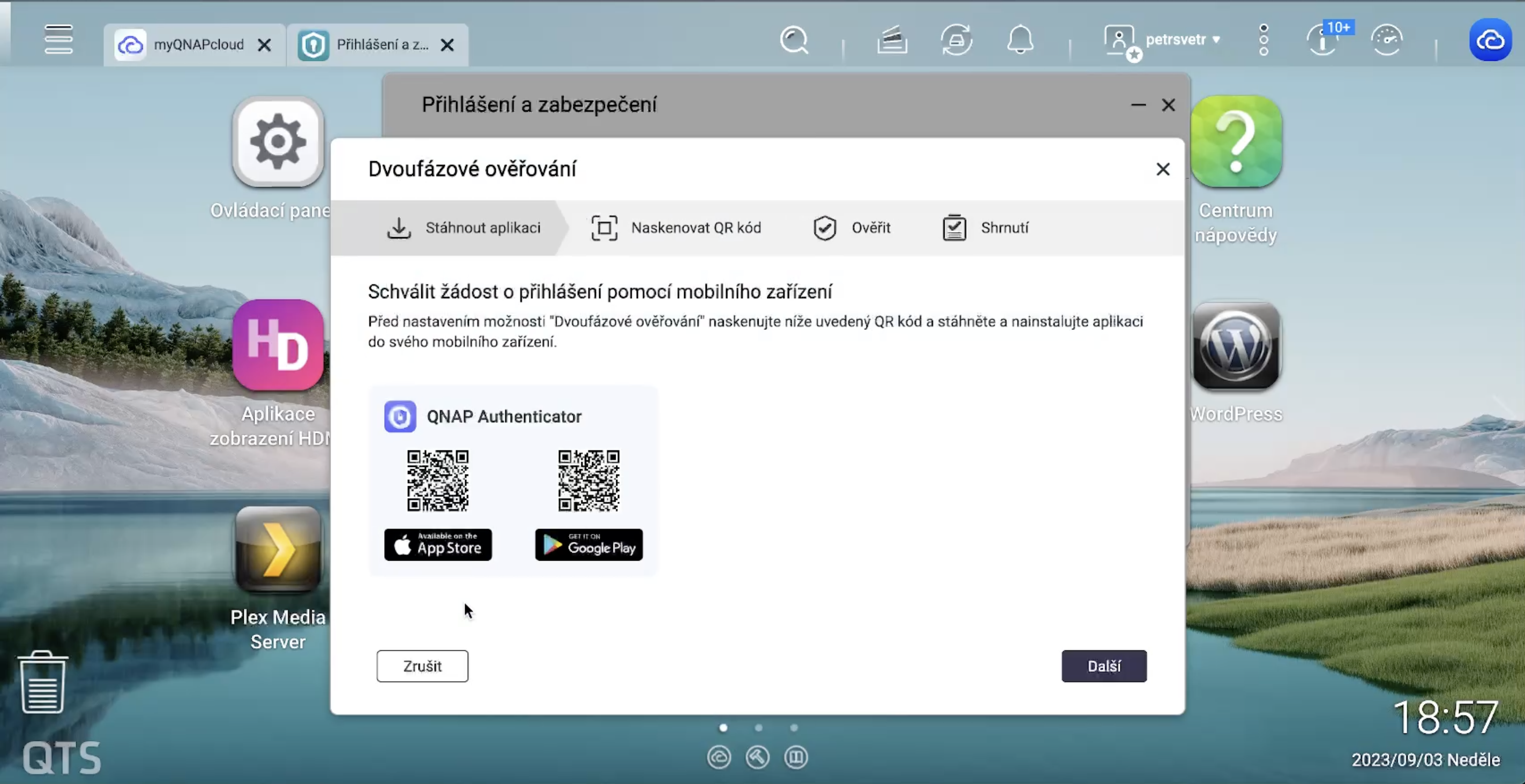
Task: Open the WordPress desktop shortcut
Action: pyautogui.click(x=1236, y=346)
